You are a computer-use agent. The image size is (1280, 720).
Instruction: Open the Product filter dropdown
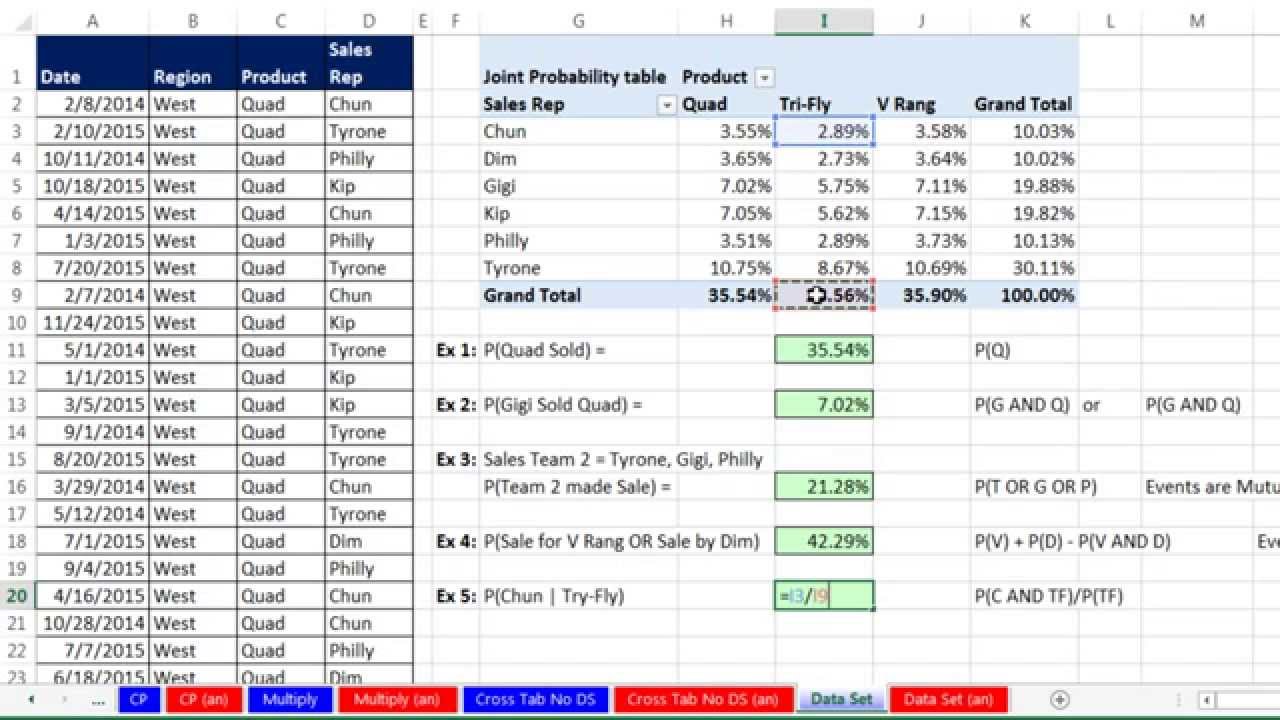click(x=765, y=77)
